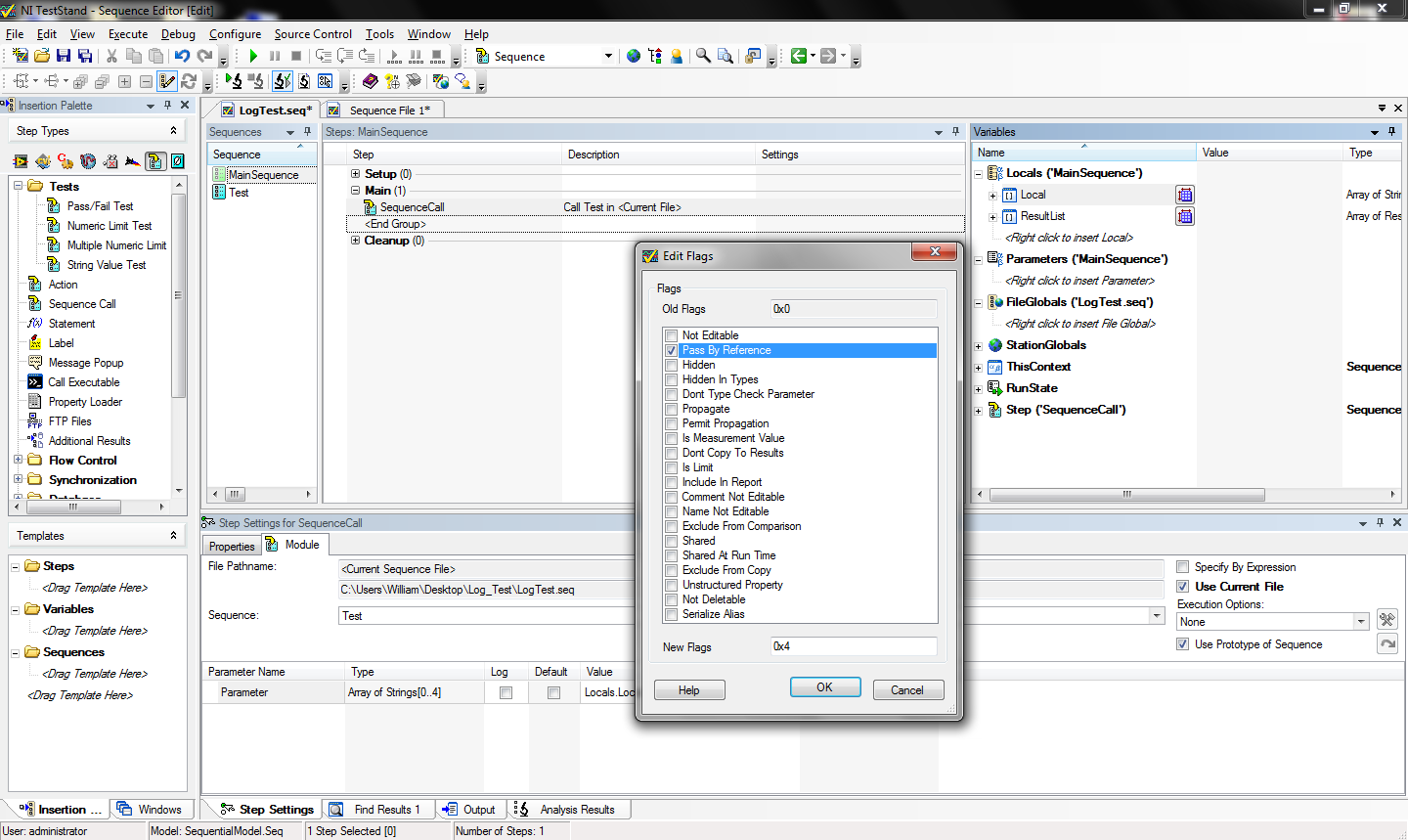The image size is (1408, 840).
Task: Expand the Cleanup step group
Action: pyautogui.click(x=356, y=241)
